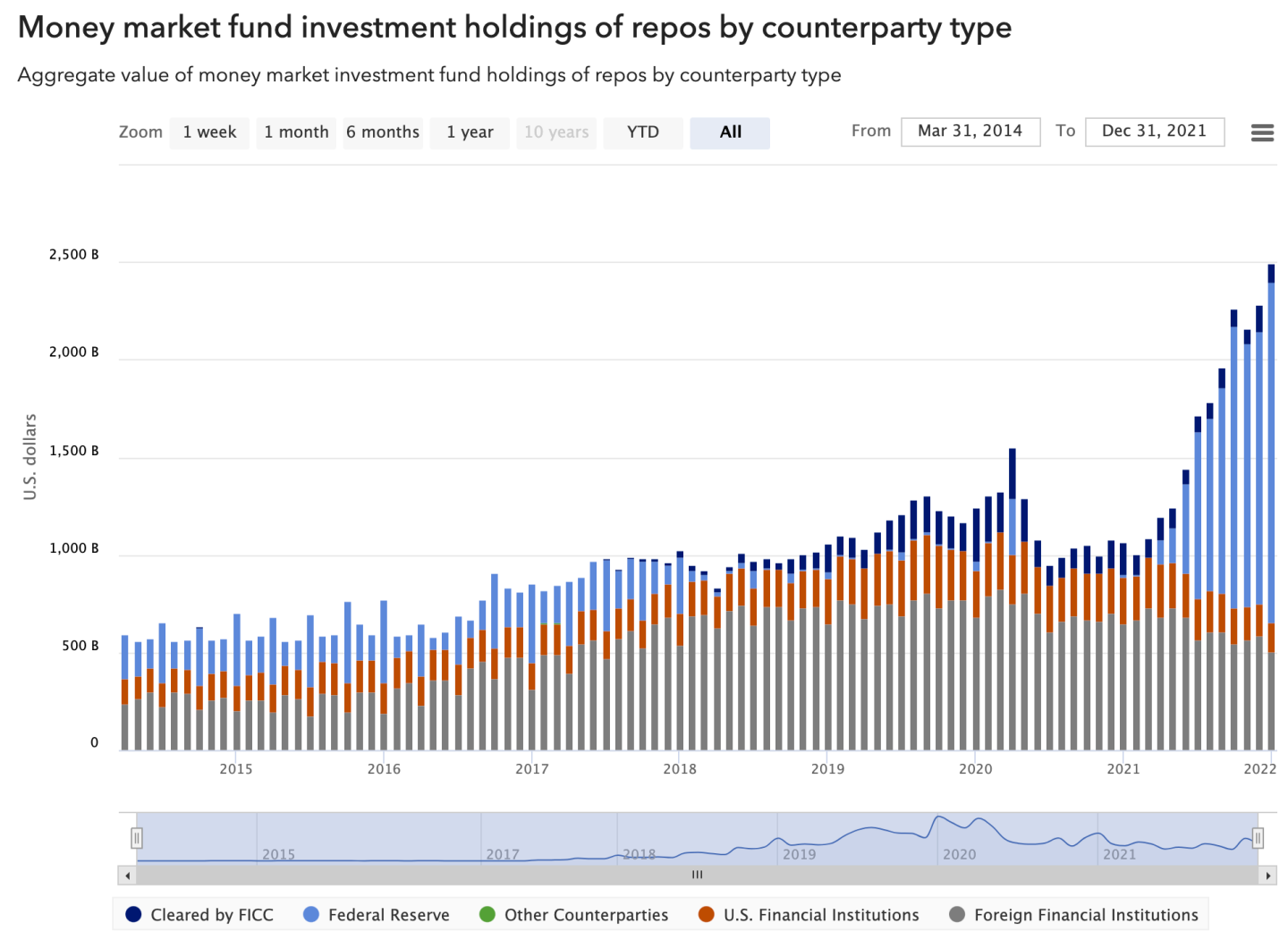Click the 2019 x-axis label on main chart
The height and width of the screenshot is (940, 1288).
(x=827, y=769)
